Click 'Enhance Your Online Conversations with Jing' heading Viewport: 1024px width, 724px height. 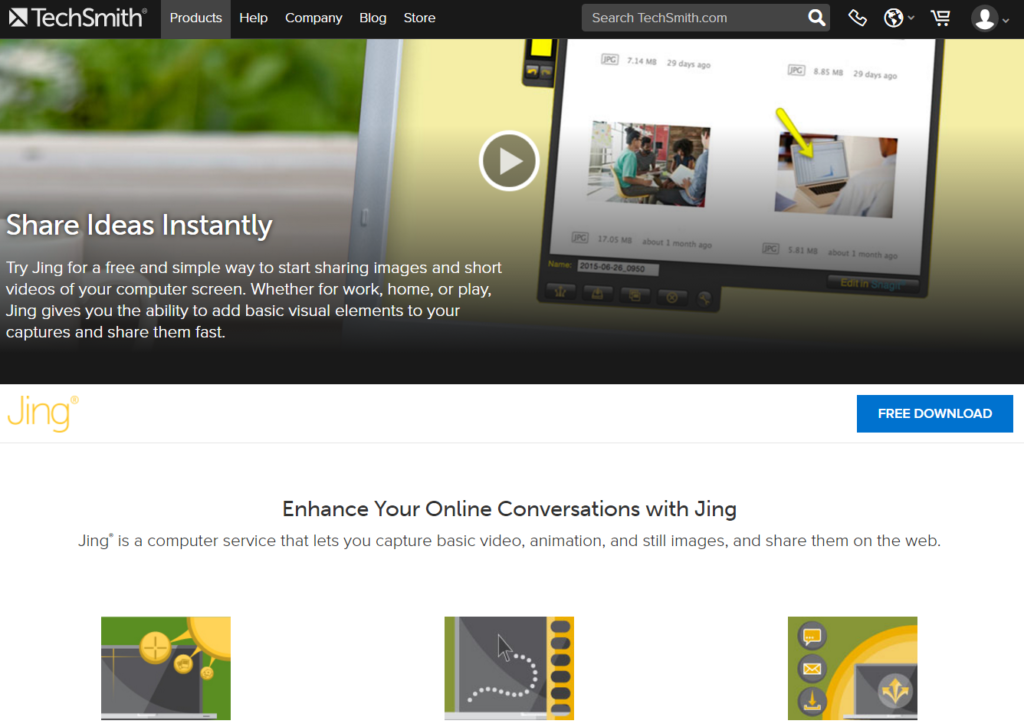(509, 509)
